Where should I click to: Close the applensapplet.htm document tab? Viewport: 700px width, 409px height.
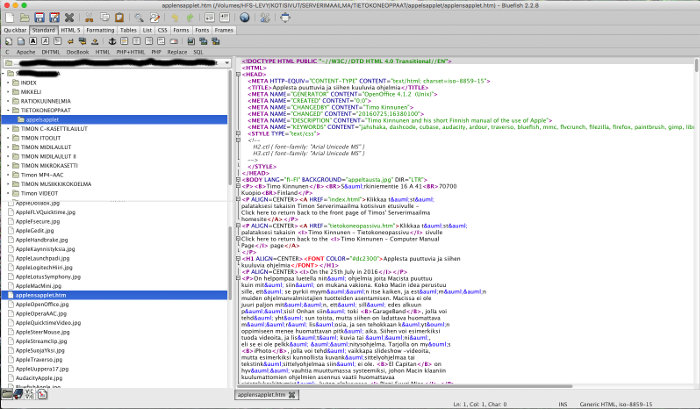click(292, 395)
